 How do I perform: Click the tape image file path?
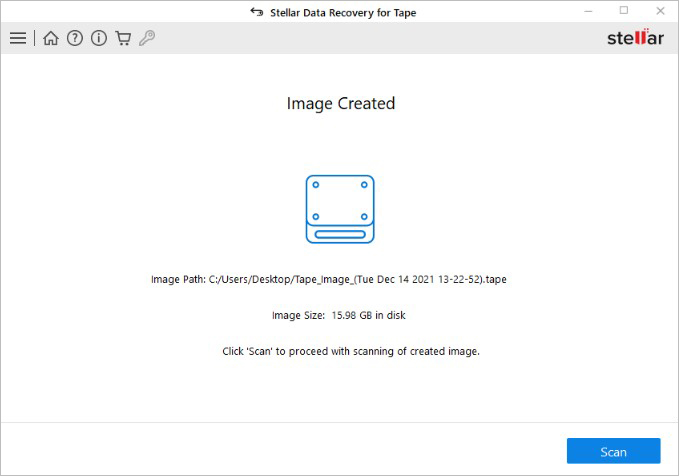[358, 279]
